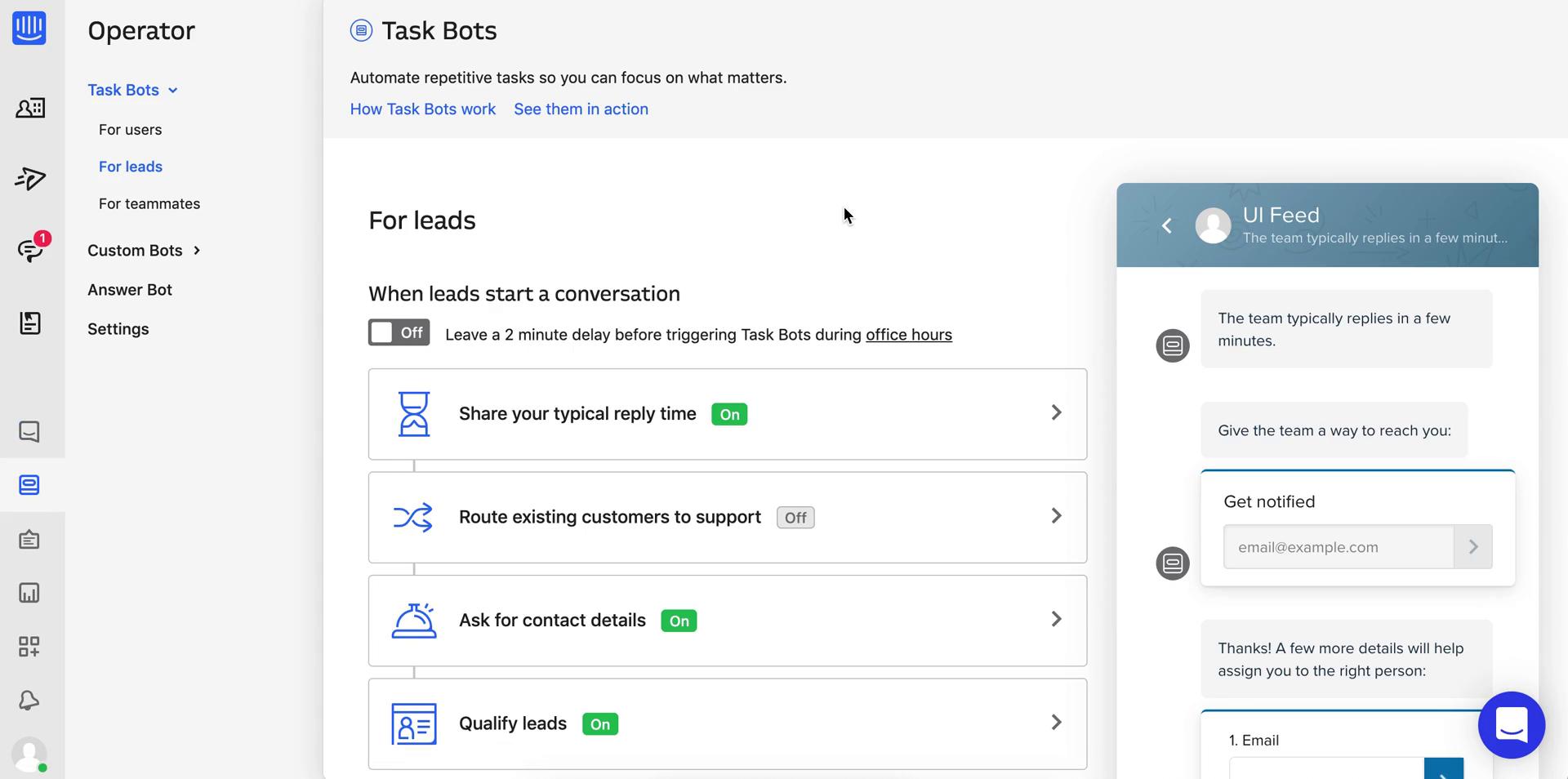Open the Reports bar chart icon

click(x=29, y=593)
